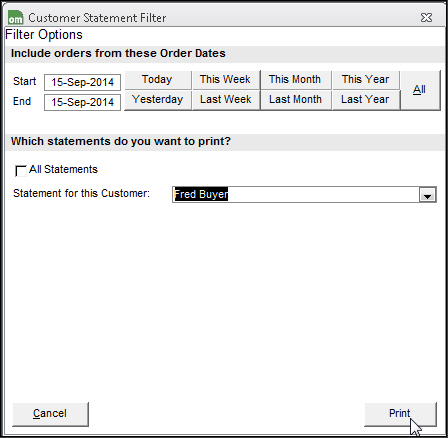This screenshot has height=438, width=448.
Task: Pick the Last Year range button
Action: [366, 100]
